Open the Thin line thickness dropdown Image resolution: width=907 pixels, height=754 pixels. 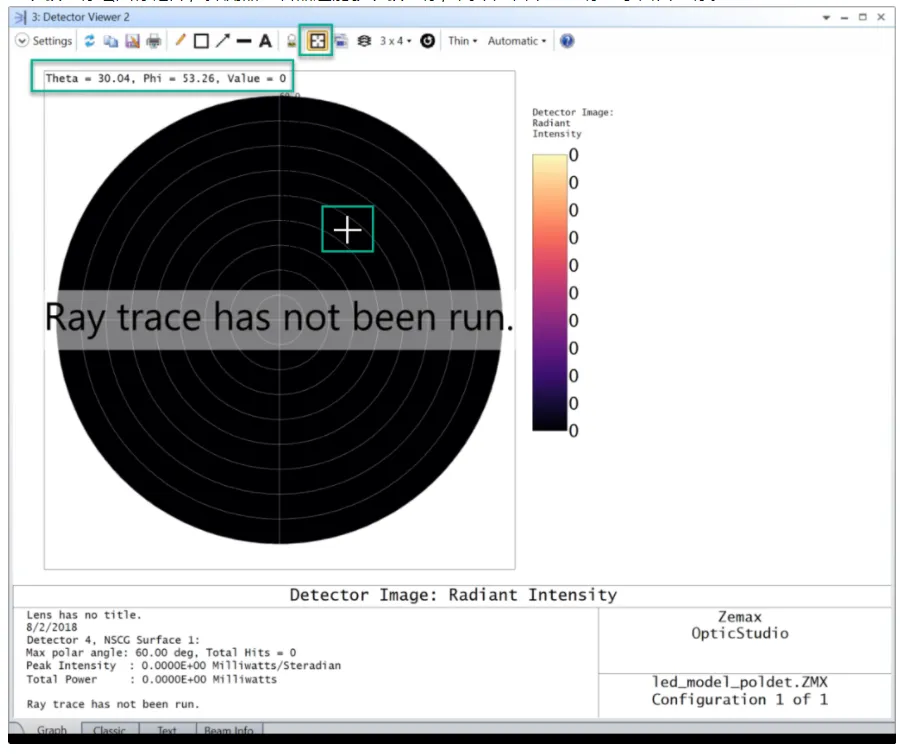[x=463, y=41]
